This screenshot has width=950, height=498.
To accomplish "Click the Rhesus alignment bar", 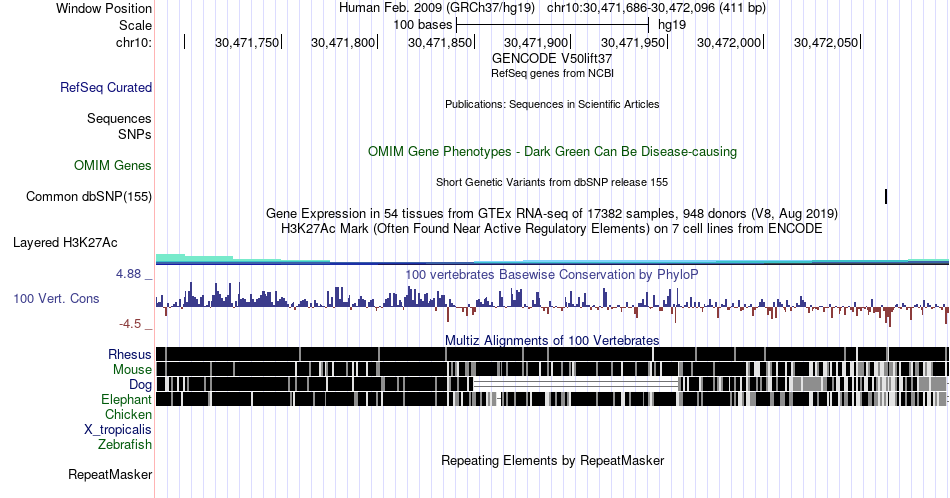I will point(552,354).
